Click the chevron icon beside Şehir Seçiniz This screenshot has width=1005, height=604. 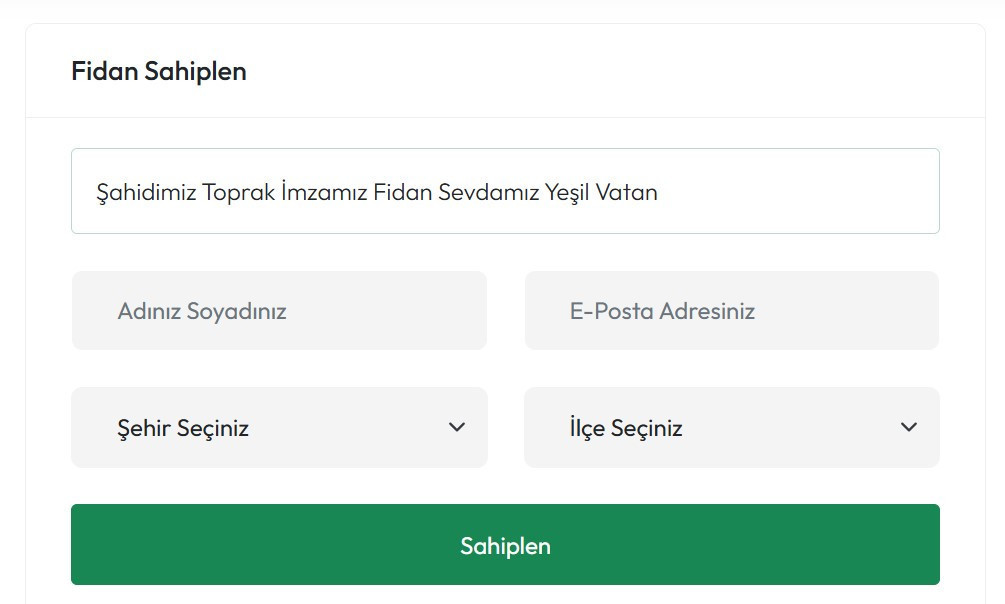[457, 427]
